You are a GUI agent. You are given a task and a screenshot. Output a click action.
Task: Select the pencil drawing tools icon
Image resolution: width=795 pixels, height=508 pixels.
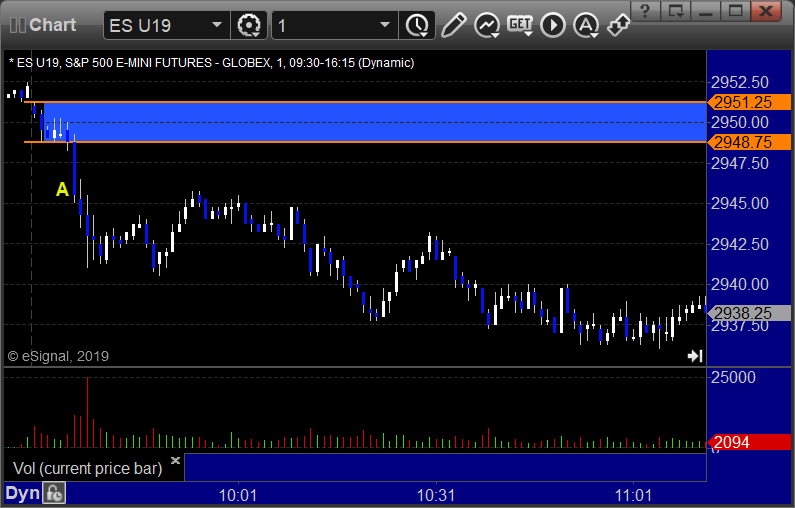click(x=453, y=25)
